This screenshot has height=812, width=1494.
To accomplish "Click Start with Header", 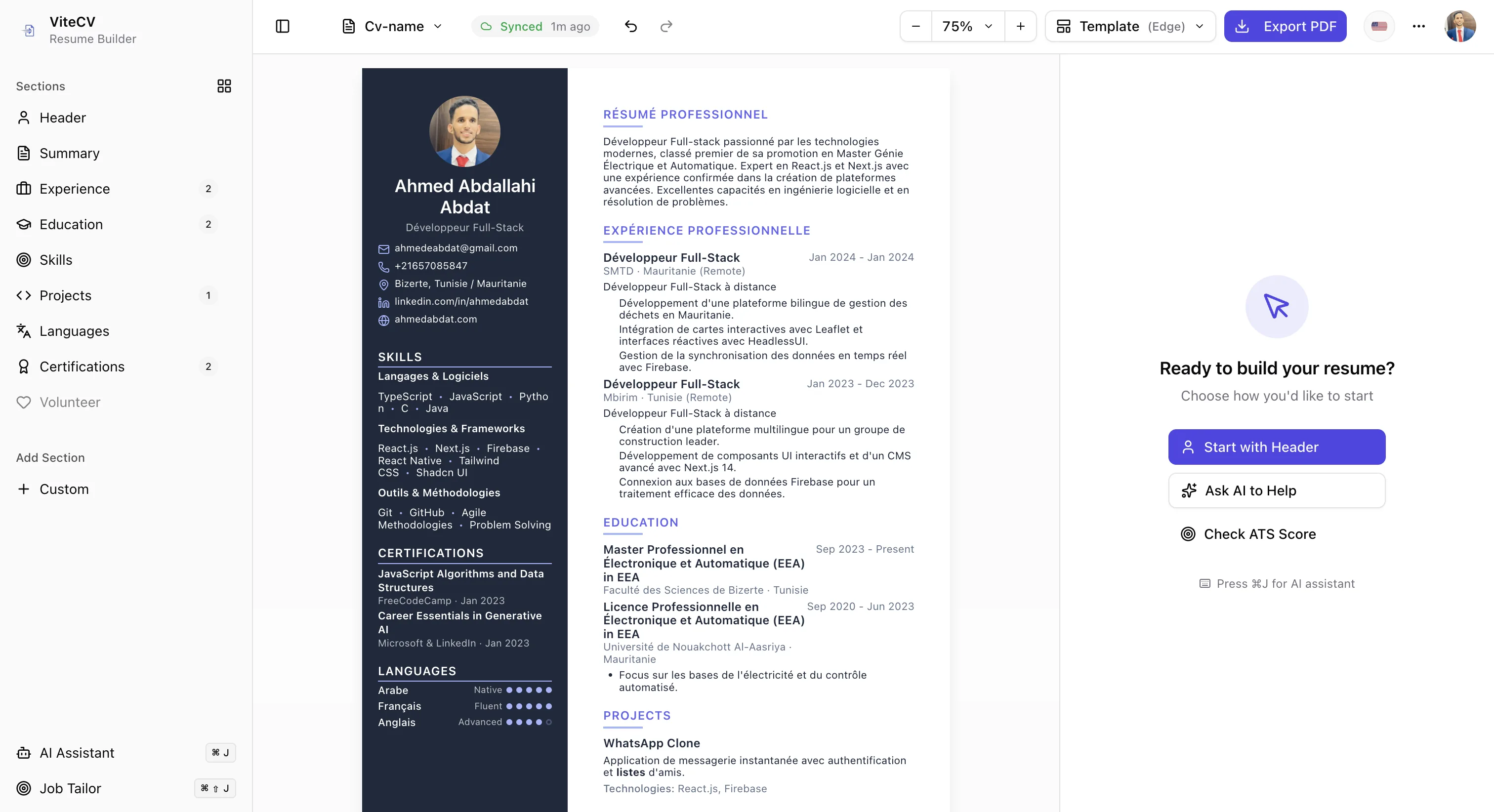I will point(1276,447).
